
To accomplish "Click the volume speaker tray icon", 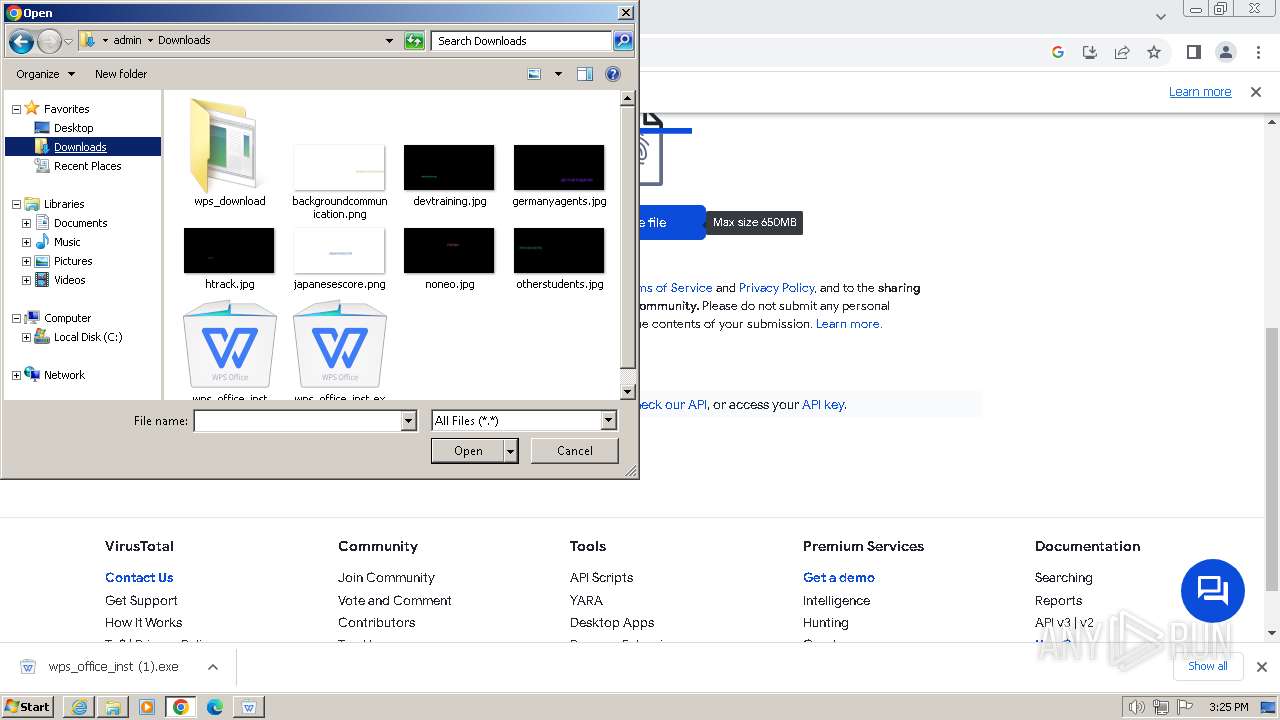I will 1136,707.
